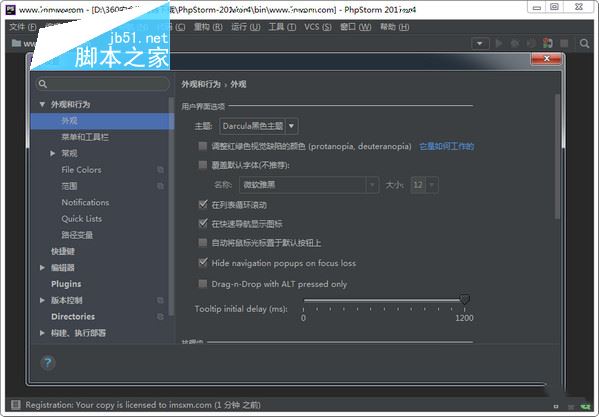This screenshot has height=417, width=599.
Task: Click the settings search input field
Action: pyautogui.click(x=103, y=84)
